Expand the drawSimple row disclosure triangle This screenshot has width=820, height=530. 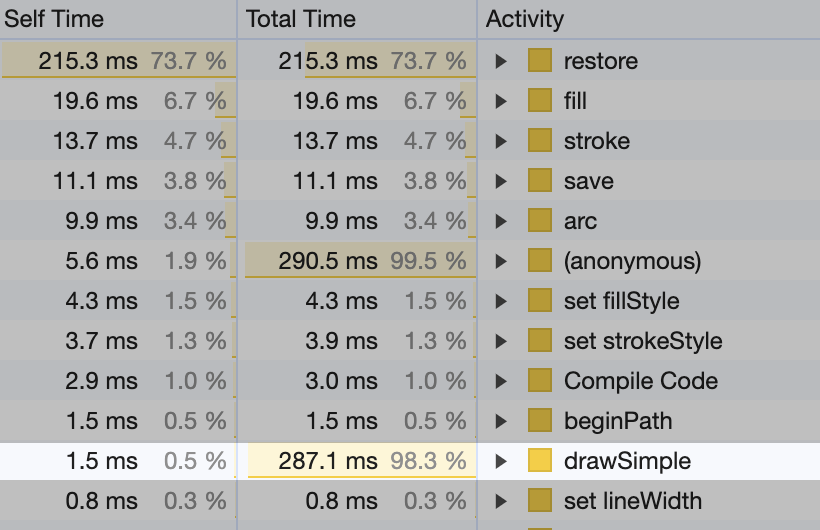(x=502, y=461)
